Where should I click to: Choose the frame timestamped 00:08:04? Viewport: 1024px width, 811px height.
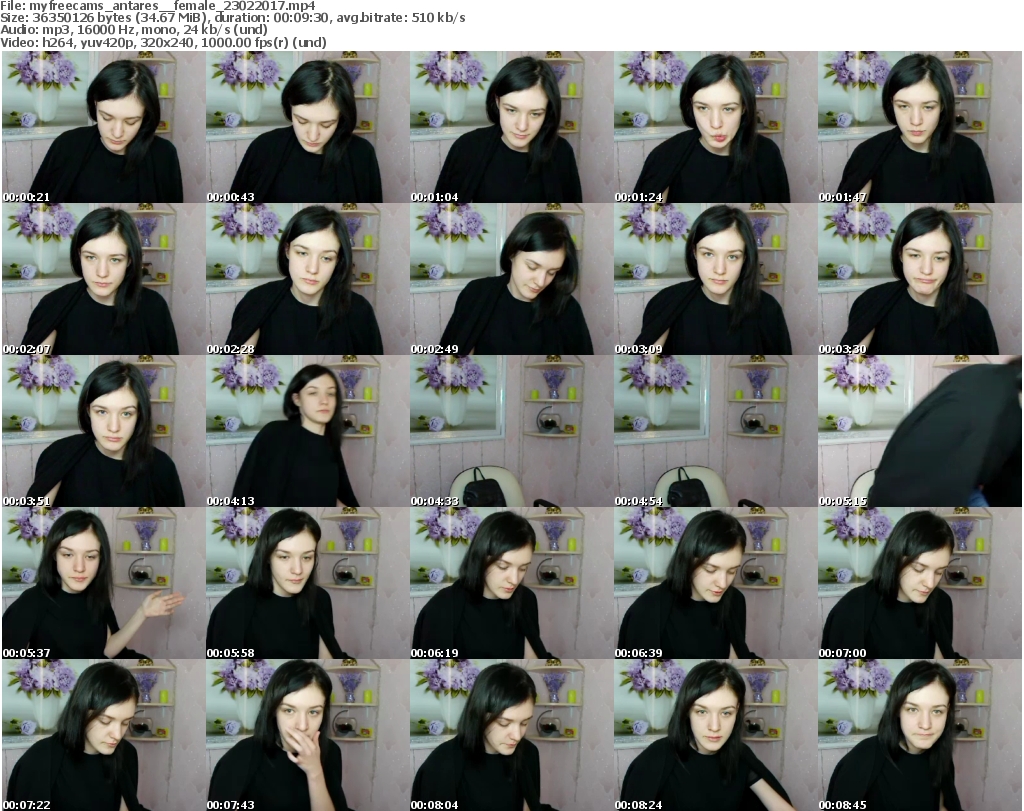pos(511,735)
